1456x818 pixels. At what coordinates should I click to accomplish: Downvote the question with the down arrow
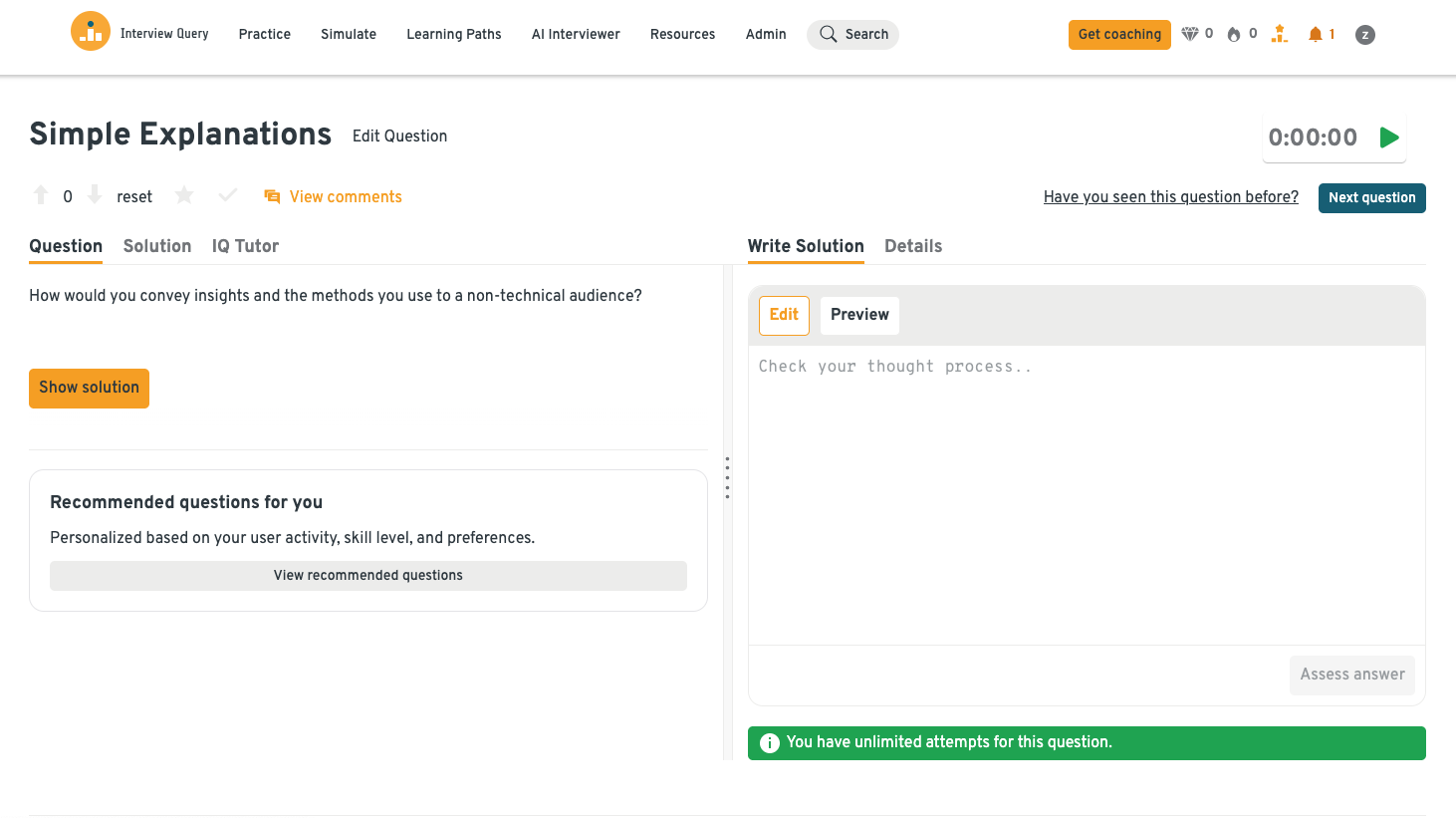coord(95,195)
